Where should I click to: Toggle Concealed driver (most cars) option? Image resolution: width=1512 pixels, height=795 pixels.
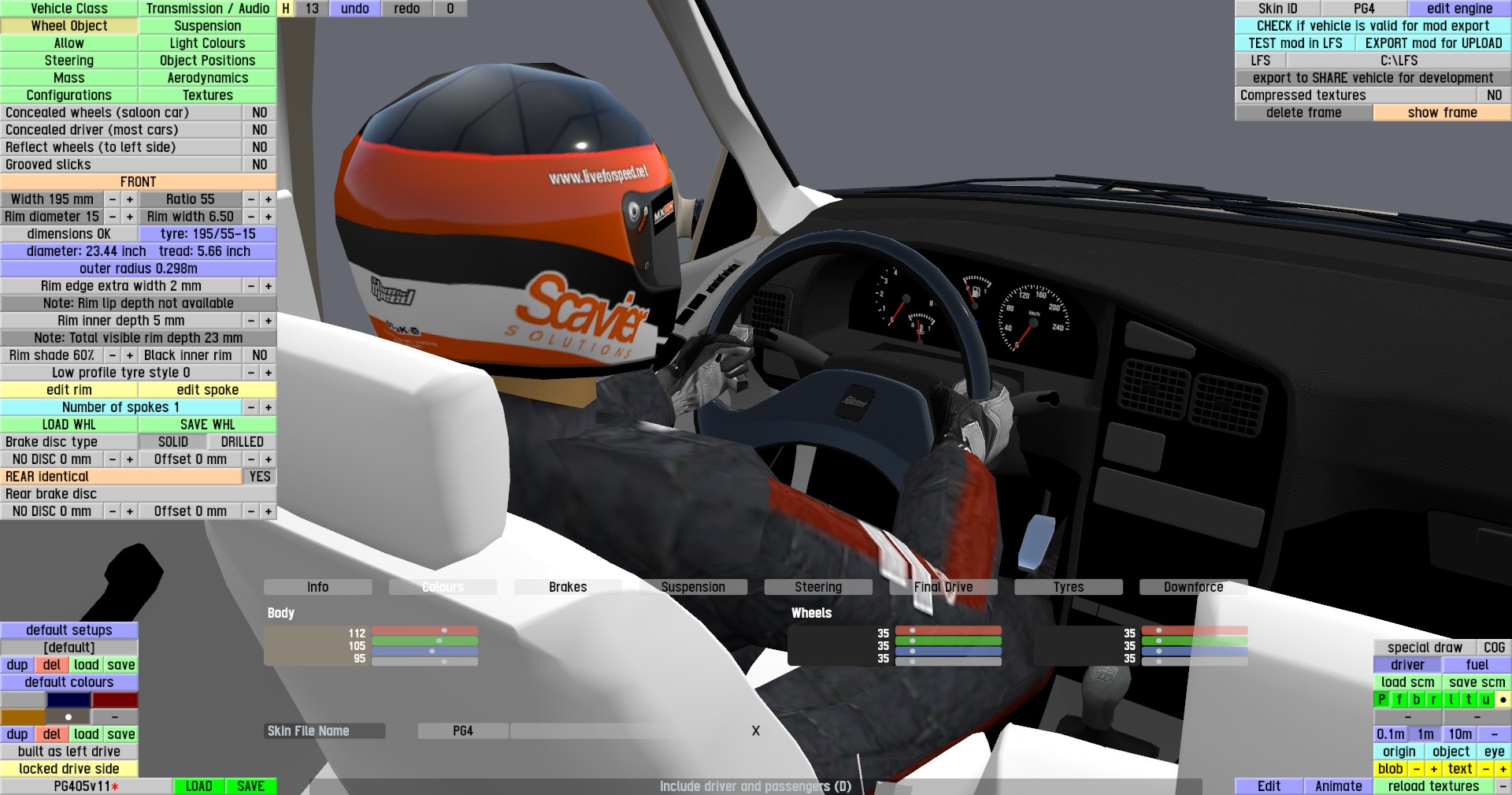click(260, 130)
